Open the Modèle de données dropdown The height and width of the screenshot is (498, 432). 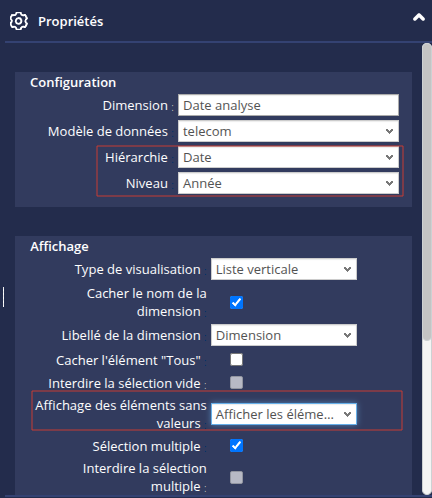click(288, 131)
